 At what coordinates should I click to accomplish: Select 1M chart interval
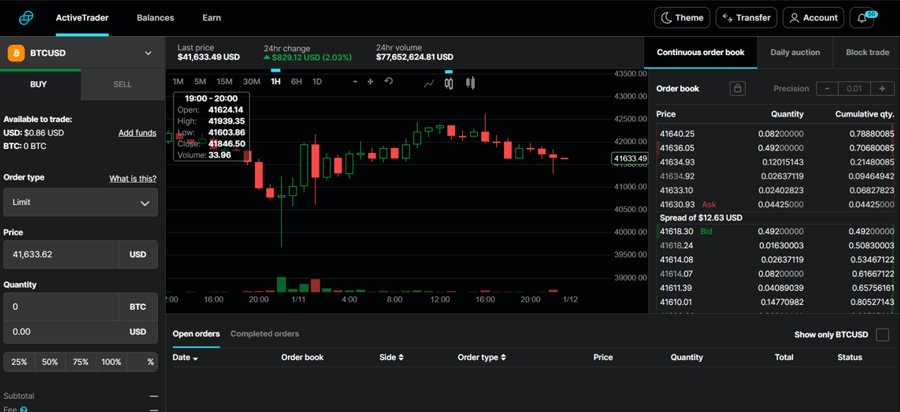178,81
